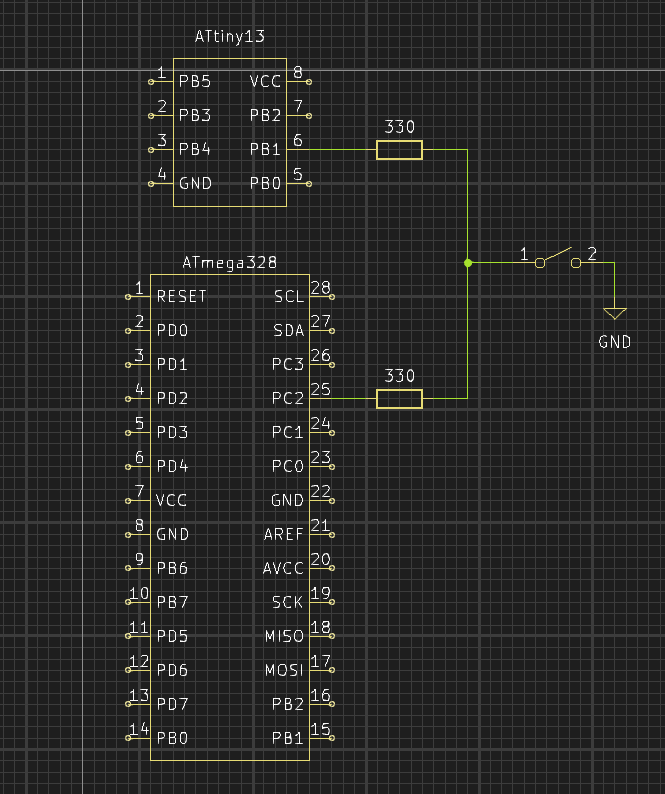Click the PB2 pin 16 label on ATmega328
This screenshot has width=665, height=794.
288,704
